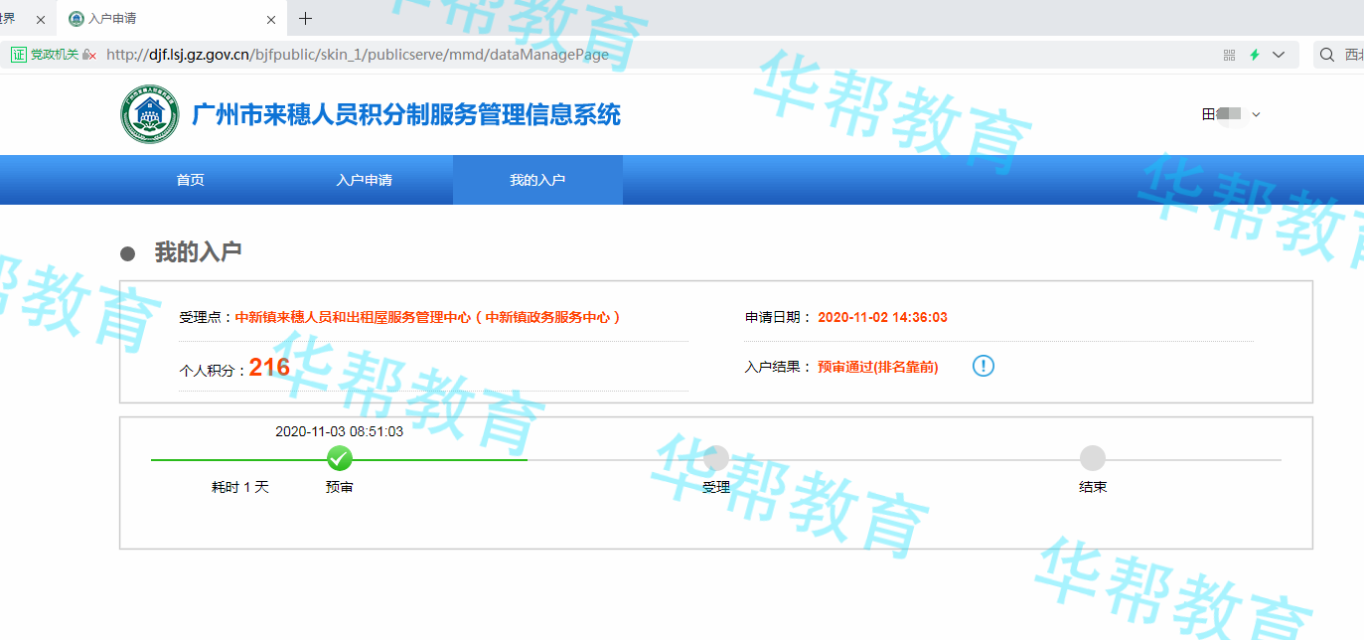Click the 个人积分 field label

(x=213, y=371)
